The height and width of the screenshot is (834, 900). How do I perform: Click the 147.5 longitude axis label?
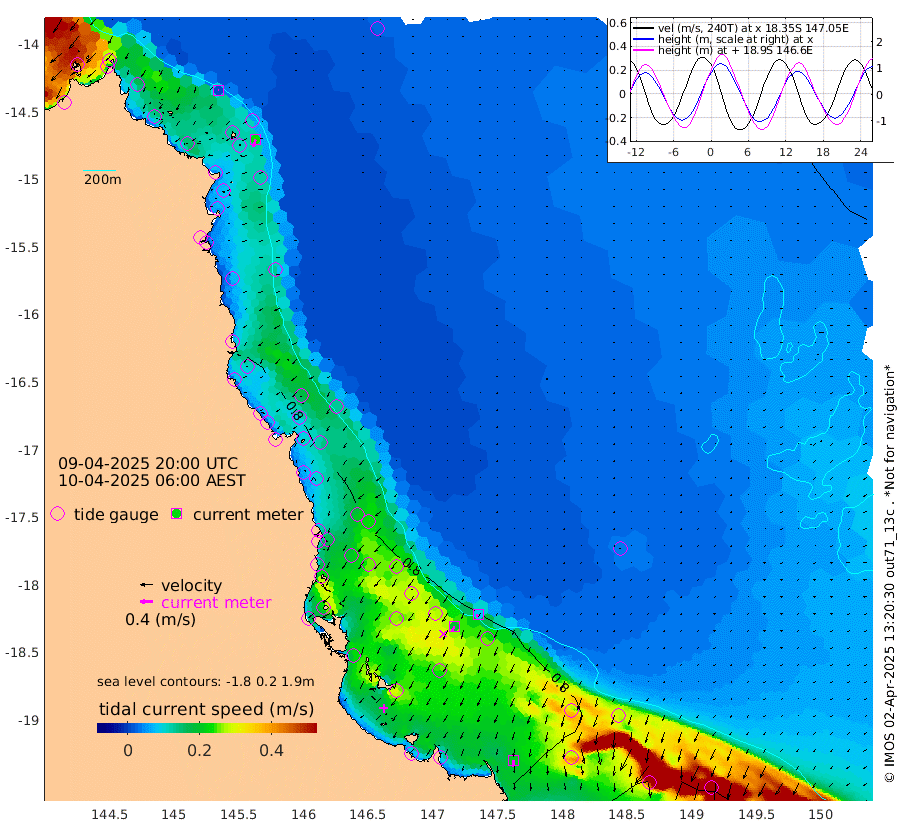pos(497,814)
